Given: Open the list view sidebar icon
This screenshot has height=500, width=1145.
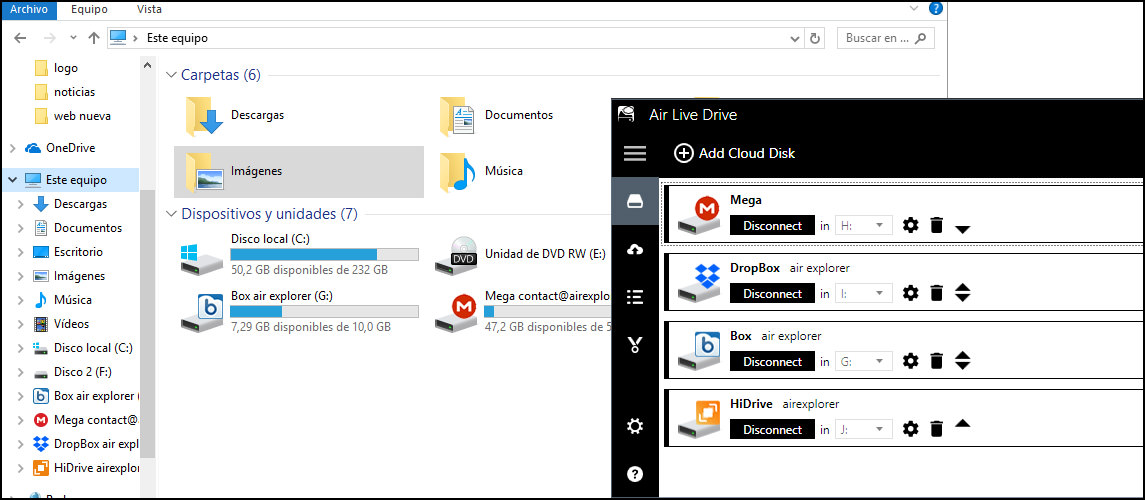Looking at the screenshot, I should pyautogui.click(x=635, y=296).
